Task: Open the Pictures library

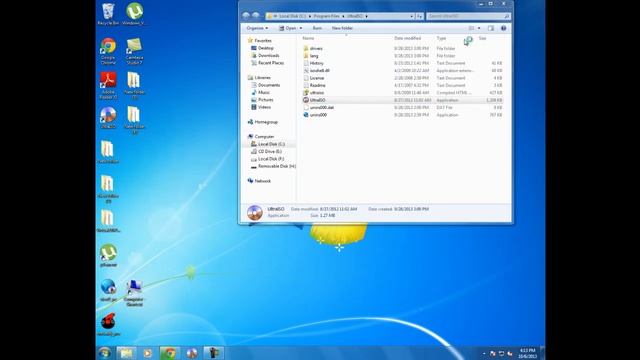Action: [x=265, y=100]
